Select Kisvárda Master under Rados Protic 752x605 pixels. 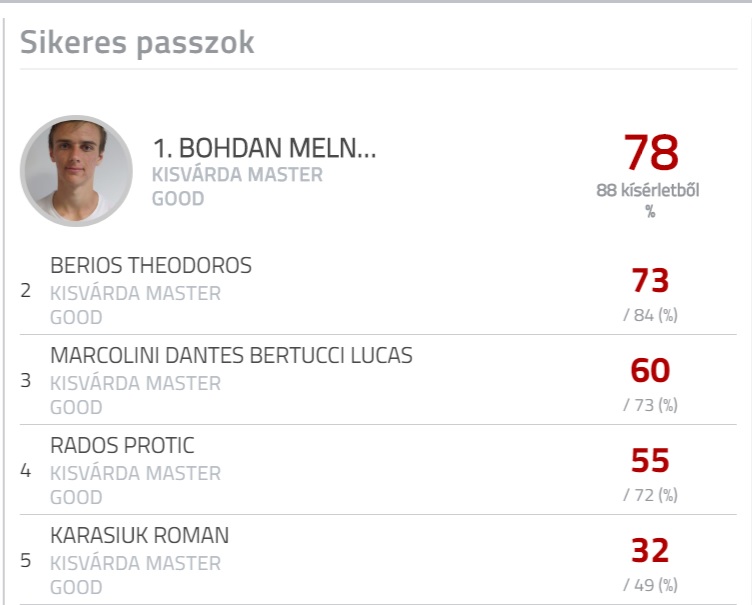pos(135,473)
